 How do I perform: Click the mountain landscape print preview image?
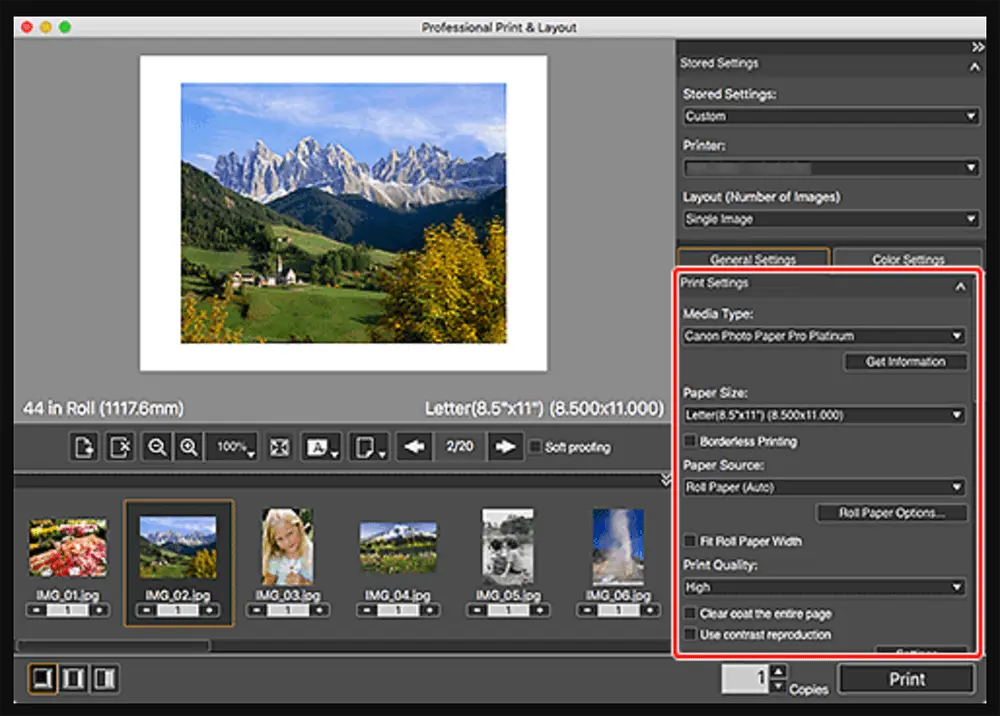point(343,213)
